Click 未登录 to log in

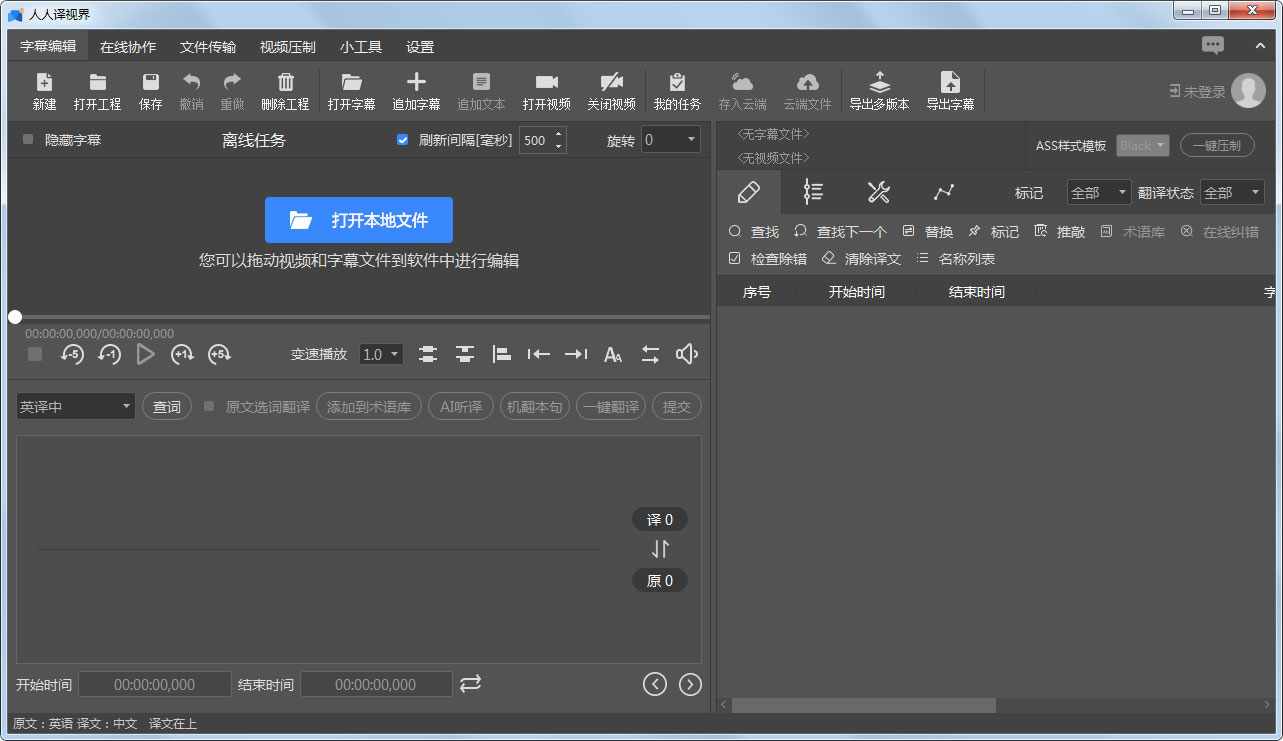coord(1198,91)
